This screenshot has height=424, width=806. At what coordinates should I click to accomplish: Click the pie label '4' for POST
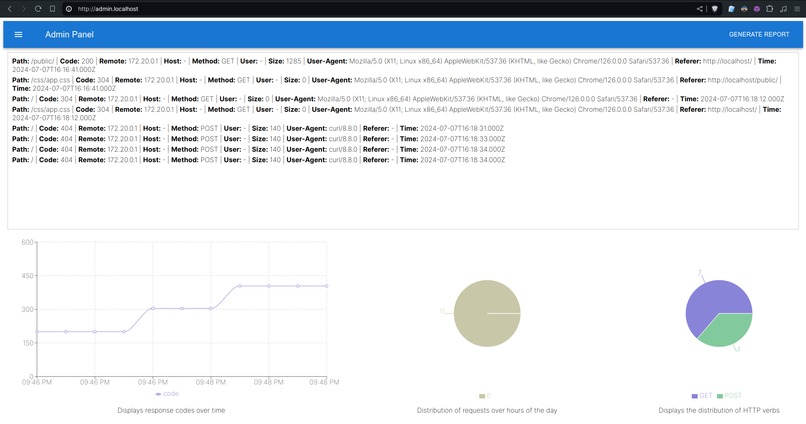pyautogui.click(x=738, y=349)
